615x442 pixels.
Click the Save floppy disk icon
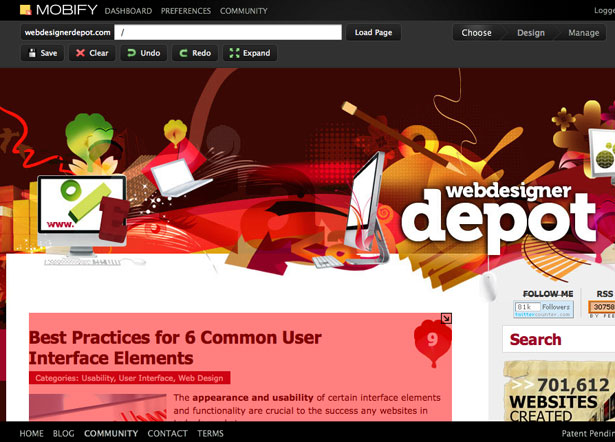(32, 53)
